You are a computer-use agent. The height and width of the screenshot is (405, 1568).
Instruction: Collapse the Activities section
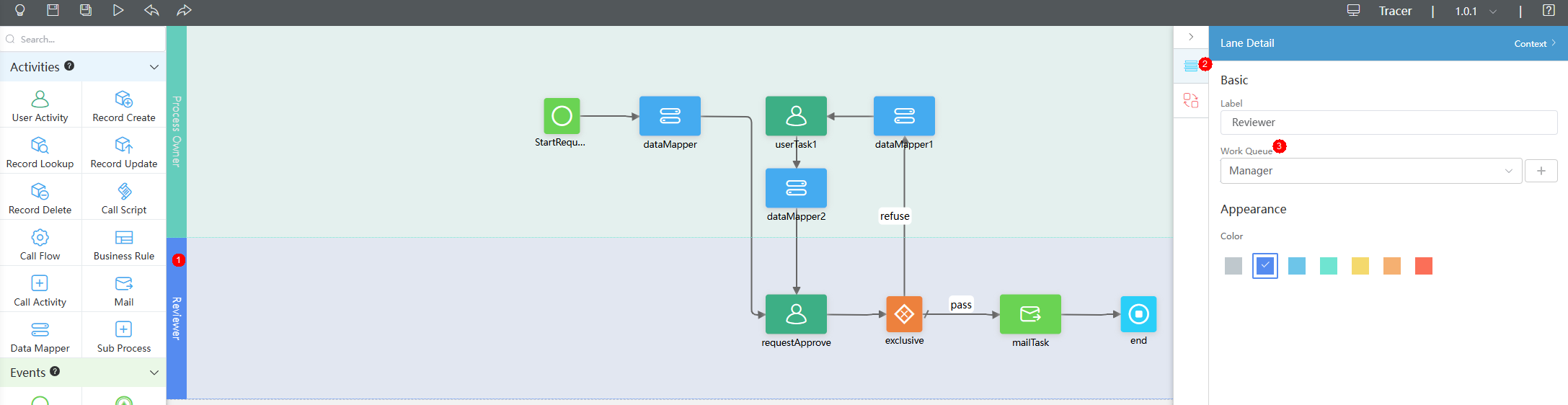[x=154, y=67]
